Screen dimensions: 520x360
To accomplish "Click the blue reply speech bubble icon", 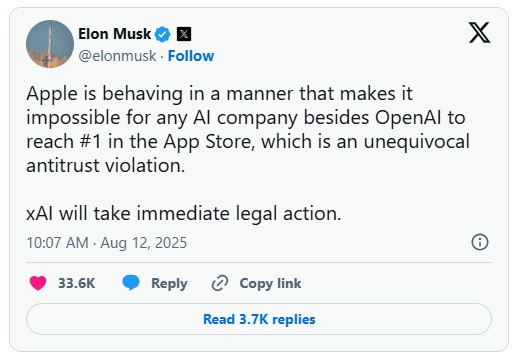I will (131, 283).
